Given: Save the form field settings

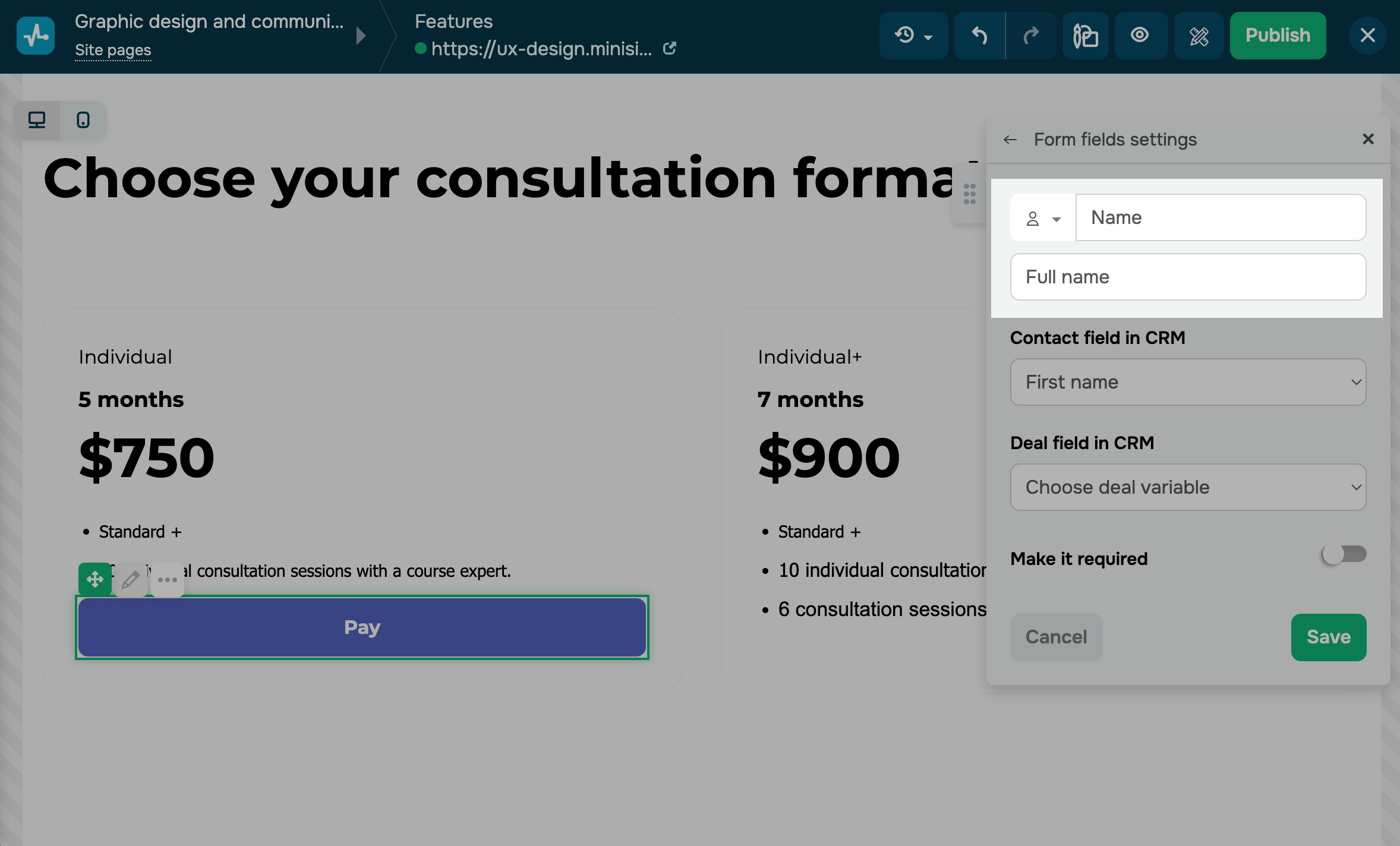Looking at the screenshot, I should click(x=1328, y=637).
